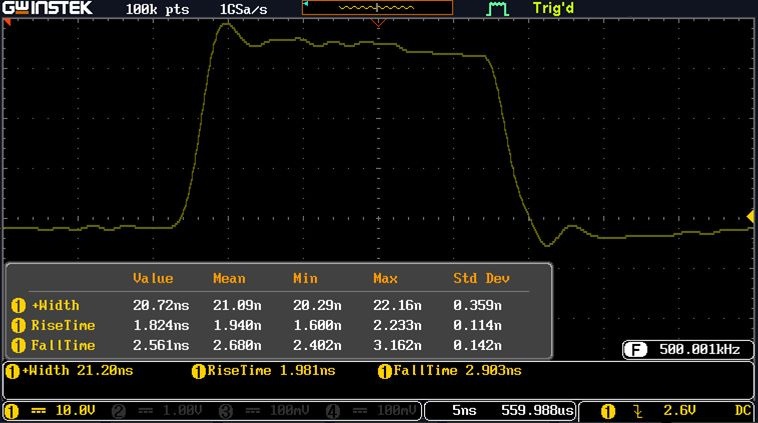Click the 500.001kHz frequency readout
Viewport: 758px width, 423px height.
(x=700, y=350)
